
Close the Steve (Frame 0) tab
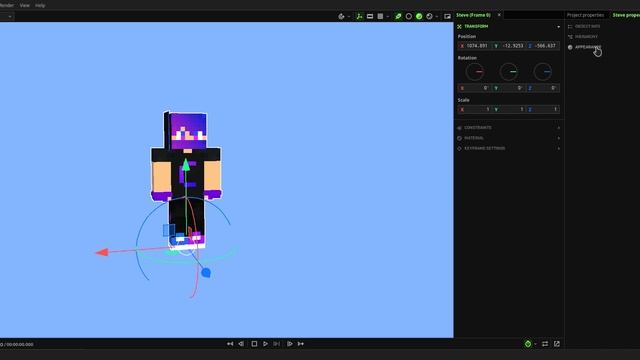499,15
